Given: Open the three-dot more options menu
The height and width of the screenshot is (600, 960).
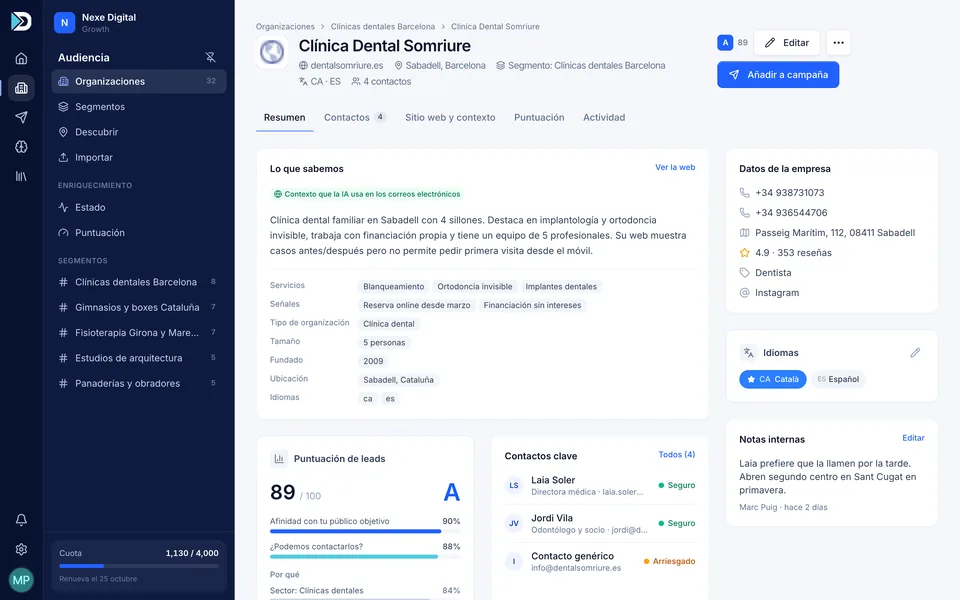Looking at the screenshot, I should coord(838,43).
